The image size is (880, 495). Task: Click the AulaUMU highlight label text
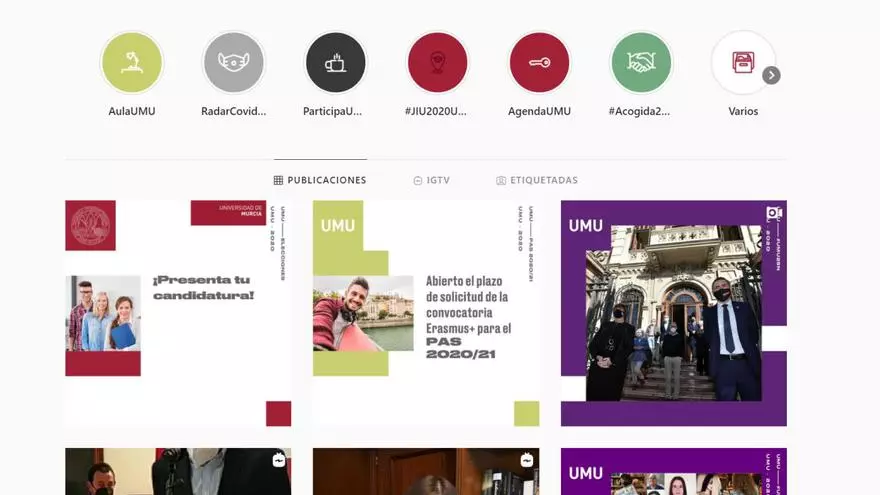tap(132, 111)
